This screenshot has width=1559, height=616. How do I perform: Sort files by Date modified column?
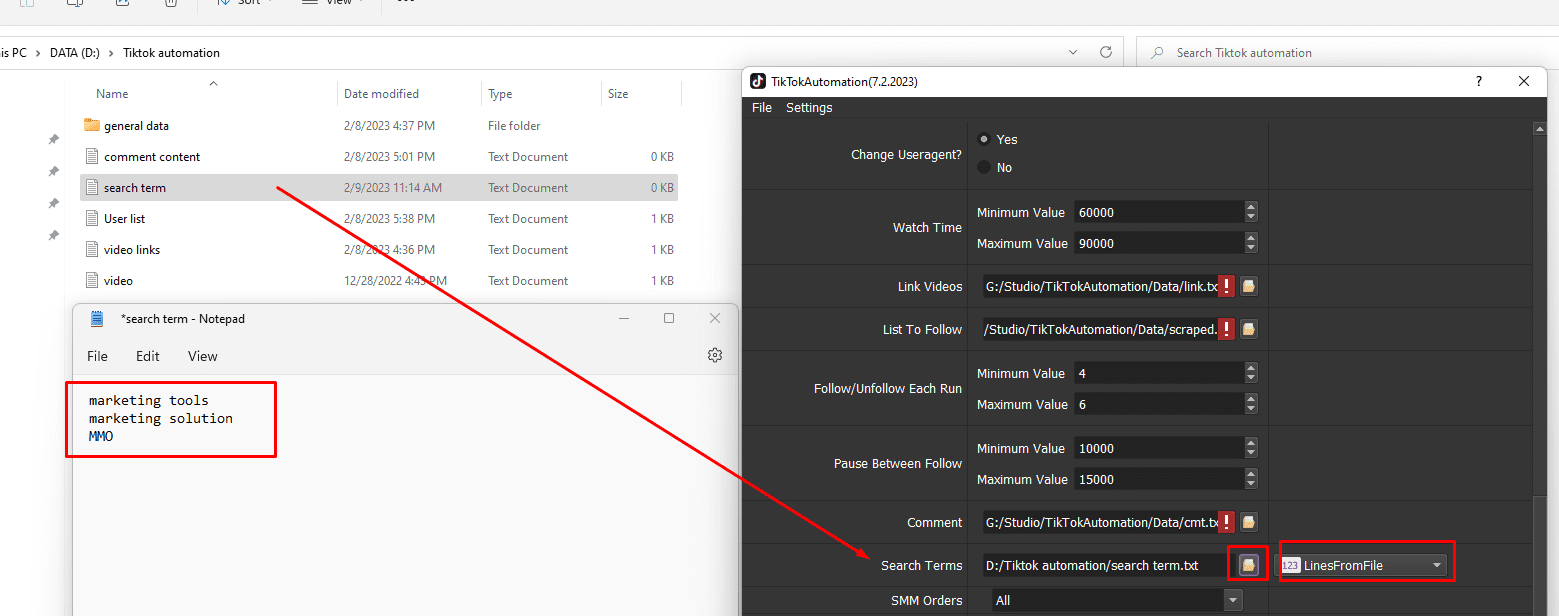coord(381,94)
